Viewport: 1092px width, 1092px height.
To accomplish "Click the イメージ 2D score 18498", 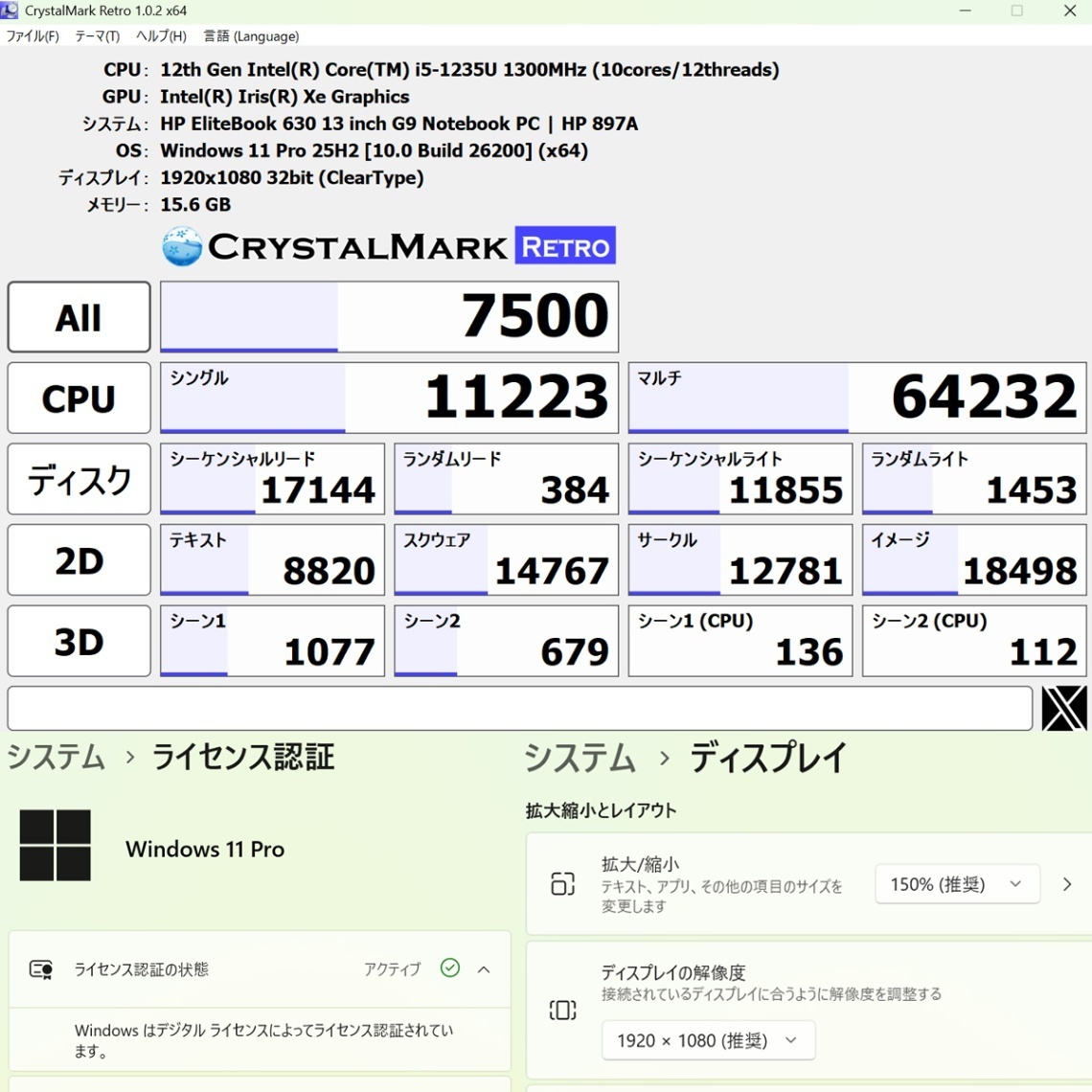I will [974, 560].
